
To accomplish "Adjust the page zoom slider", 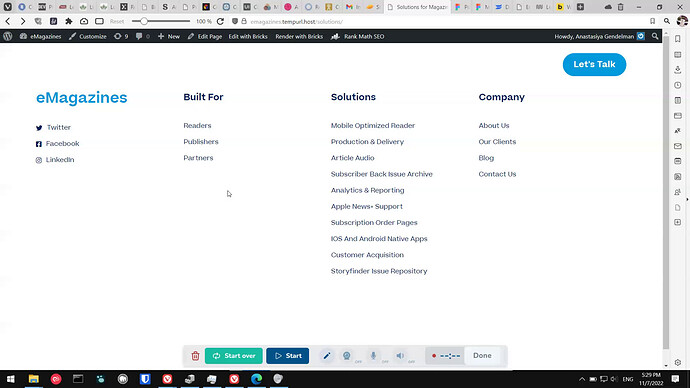I will (161, 21).
